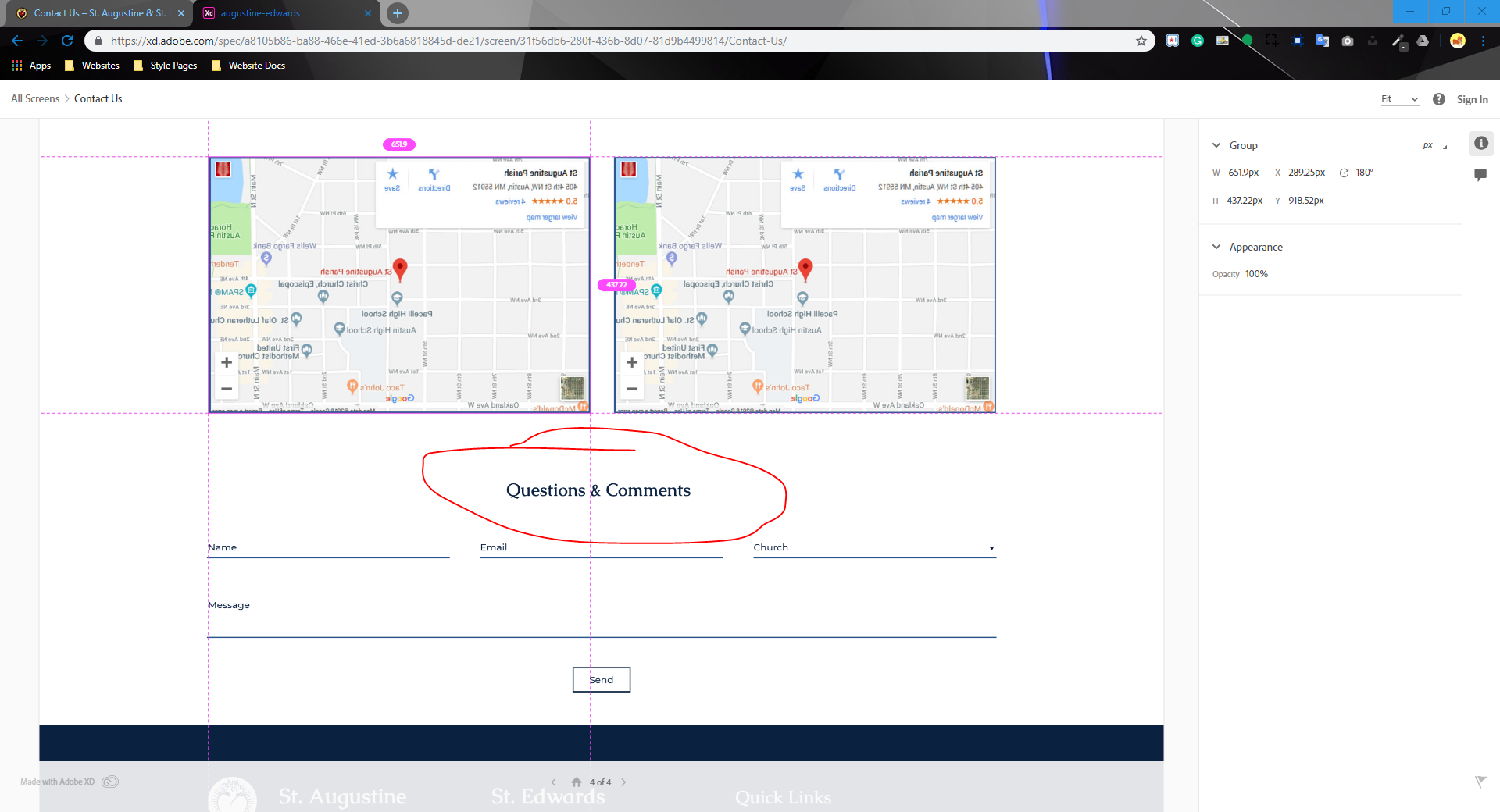The image size is (1500, 812).
Task: Click the Google Drive extension icon
Action: pos(1423,41)
